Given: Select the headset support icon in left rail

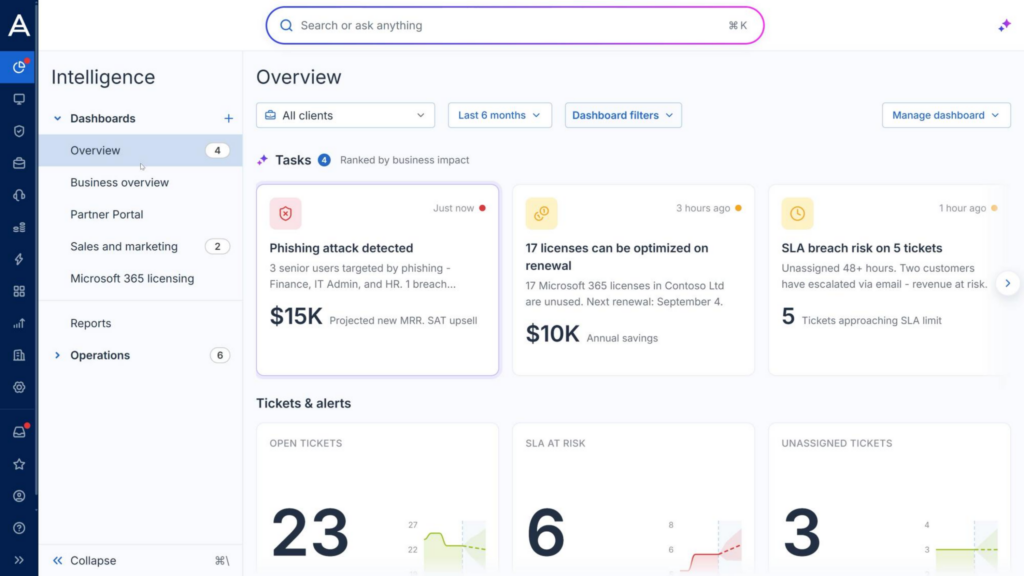Looking at the screenshot, I should coord(19,195).
